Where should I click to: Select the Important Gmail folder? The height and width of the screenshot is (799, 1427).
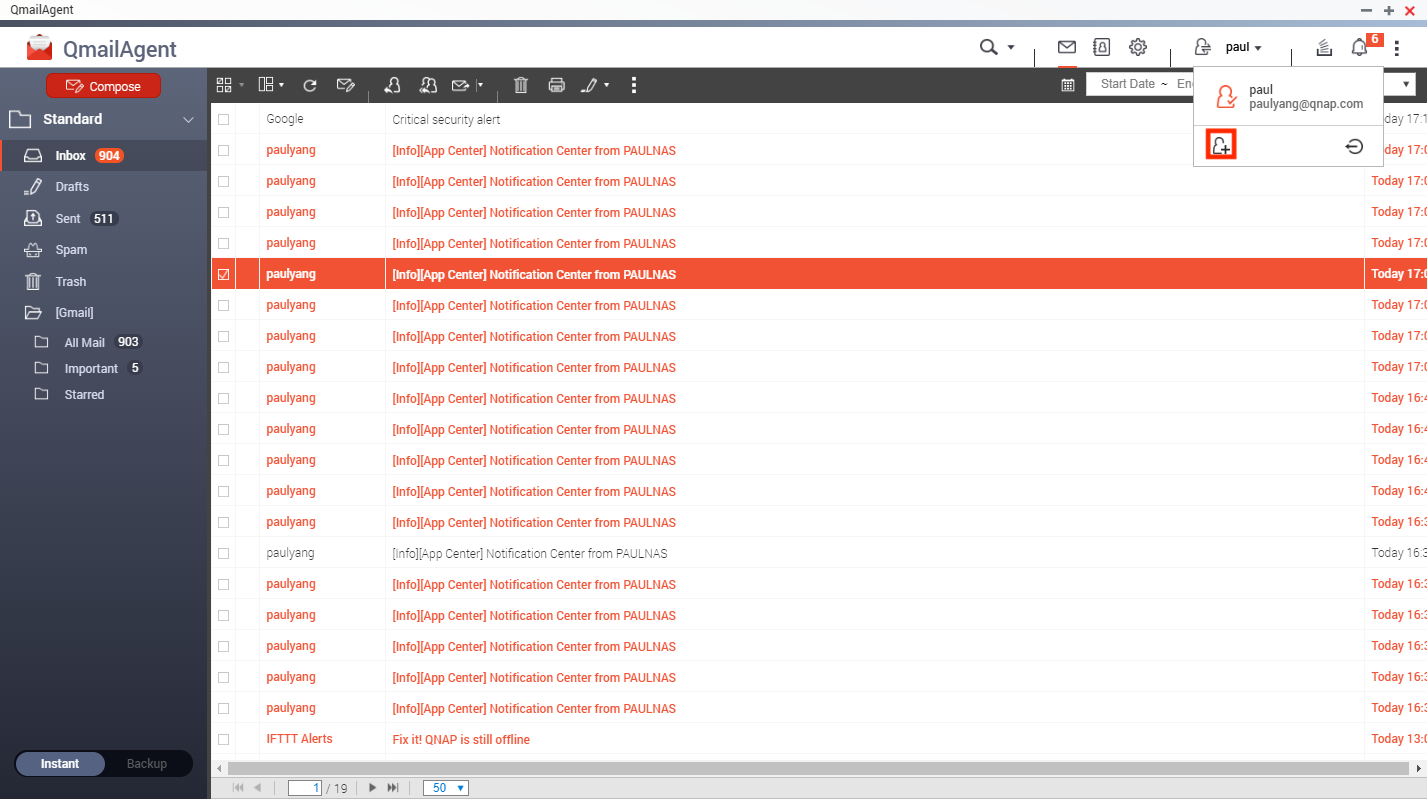(91, 369)
